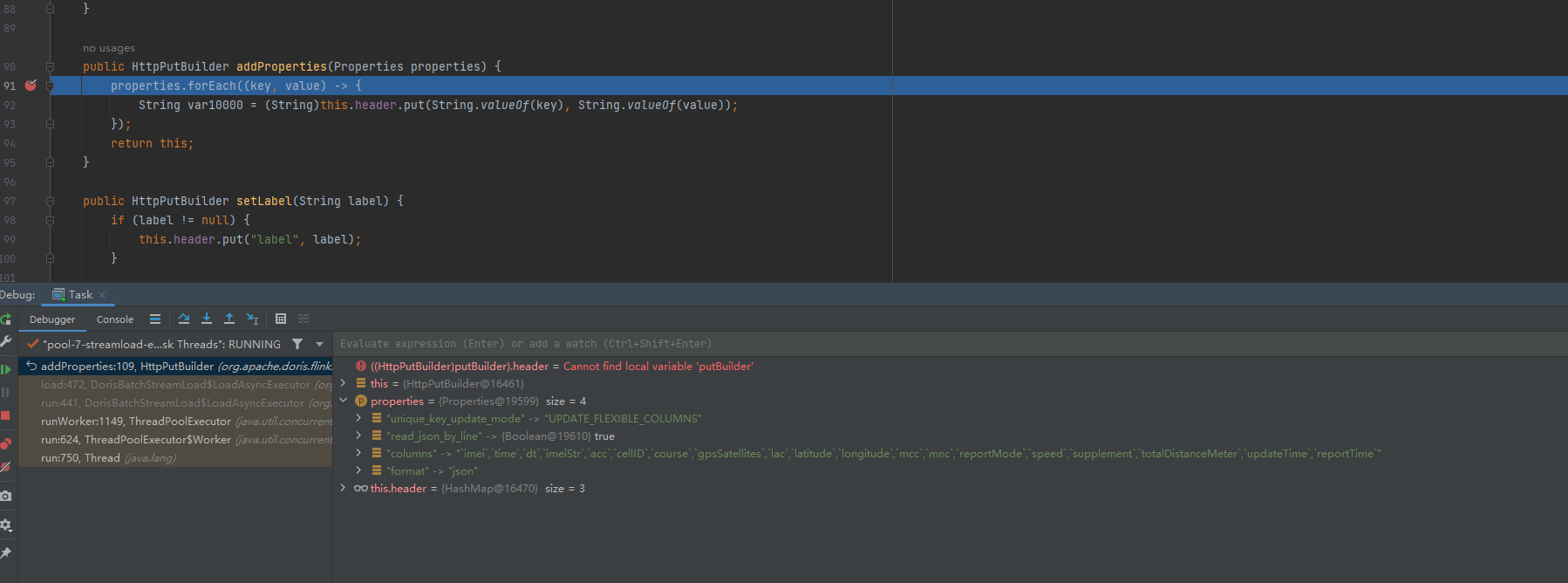Toggle Mute Breakpoints icon in debug sidebar
This screenshot has width=1568, height=583.
point(5,468)
